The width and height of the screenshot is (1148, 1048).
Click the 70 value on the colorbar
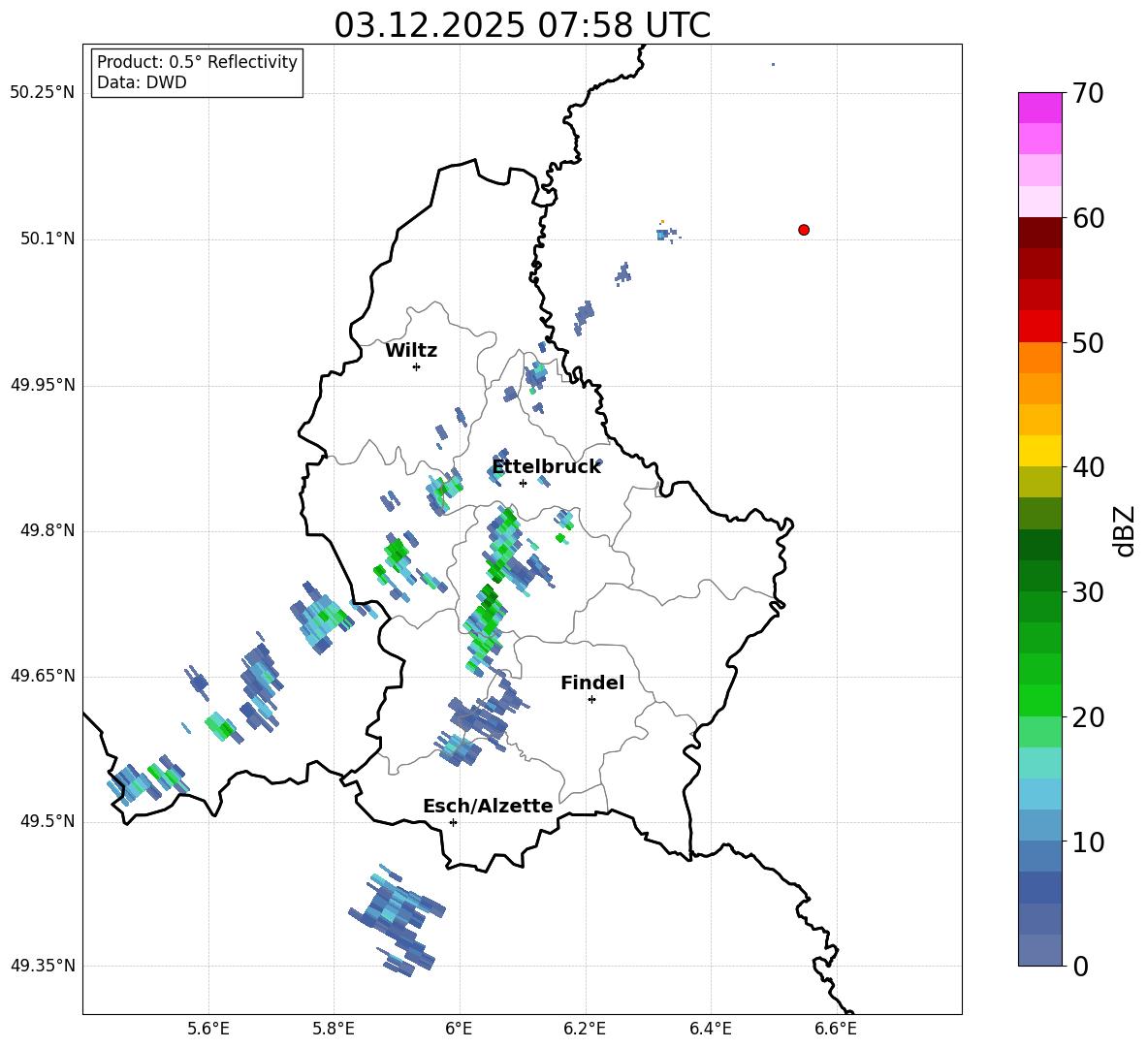[1089, 94]
